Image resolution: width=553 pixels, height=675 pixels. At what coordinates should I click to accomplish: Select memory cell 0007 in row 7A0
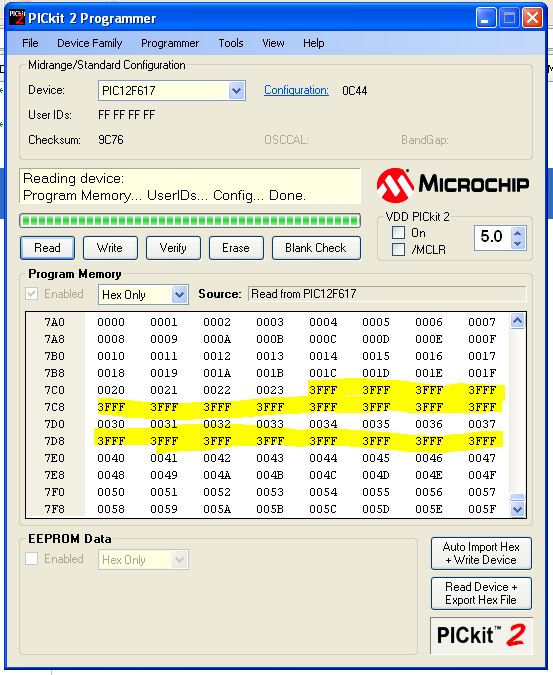482,322
